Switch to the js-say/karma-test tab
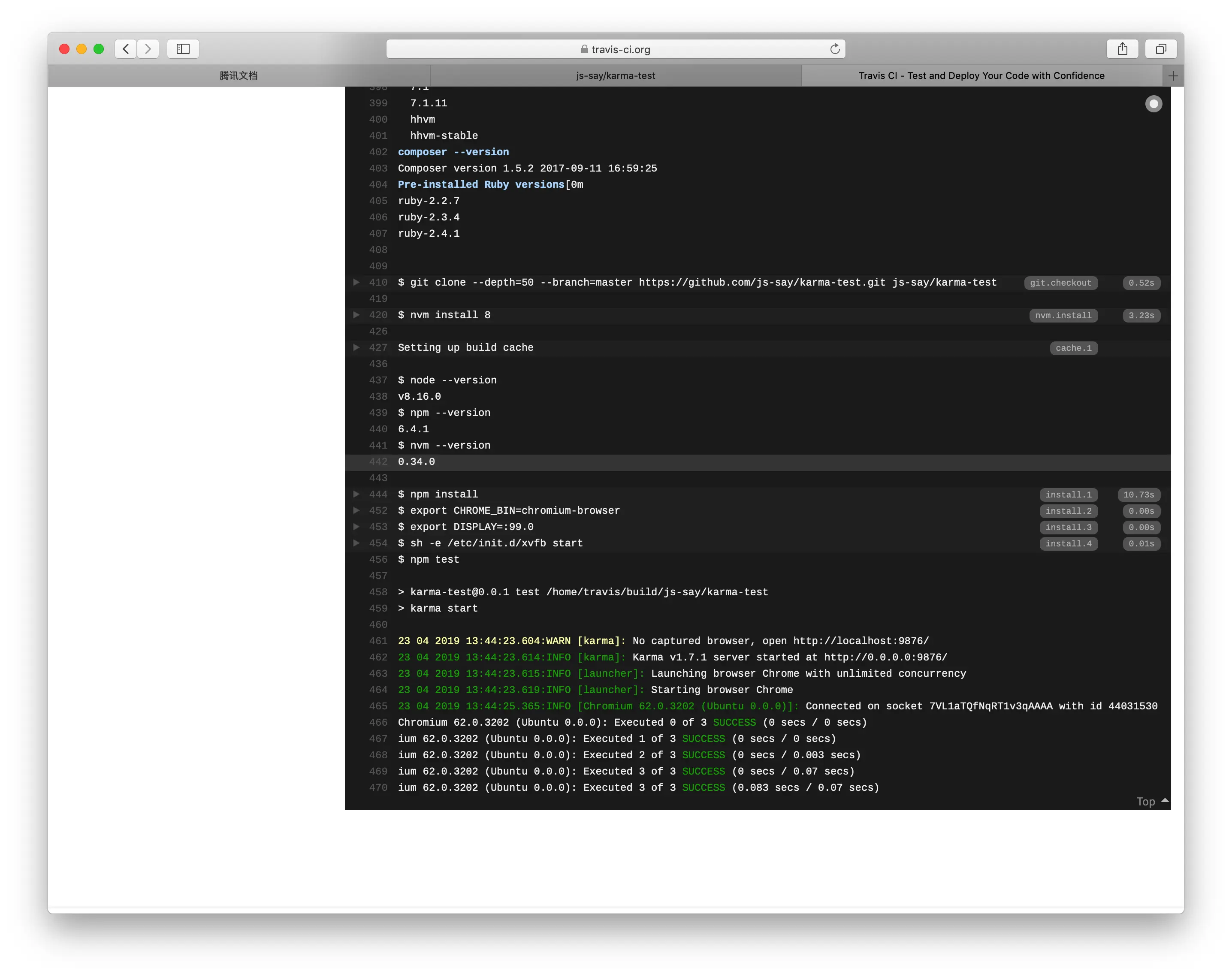 (x=616, y=76)
